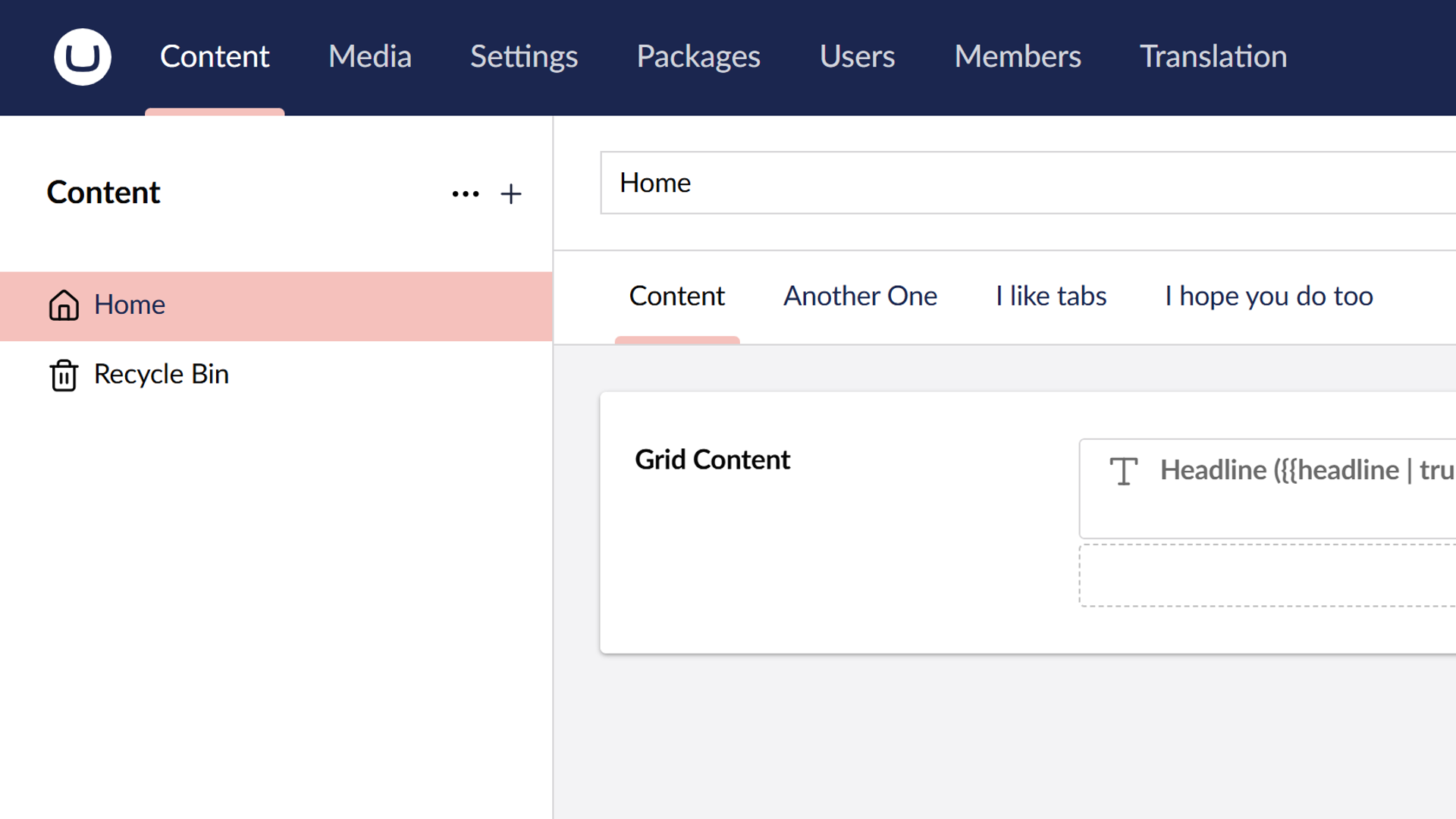Click the Headline text widget type icon

1123,470
